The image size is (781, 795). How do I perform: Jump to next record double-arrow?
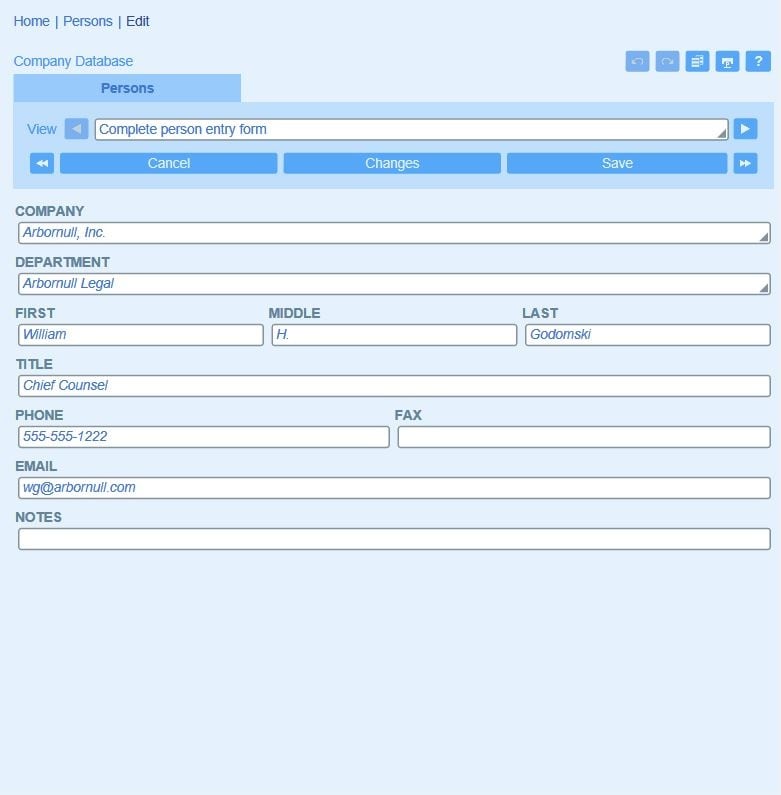click(745, 163)
